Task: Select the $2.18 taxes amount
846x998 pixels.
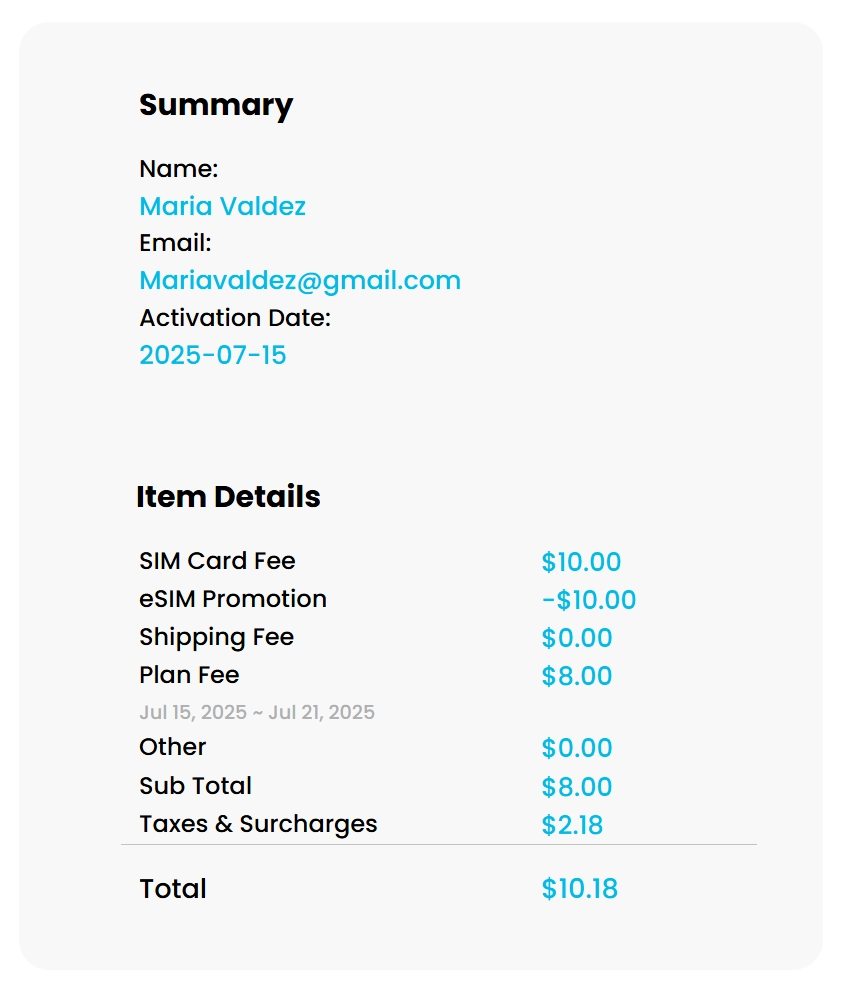Action: [572, 825]
